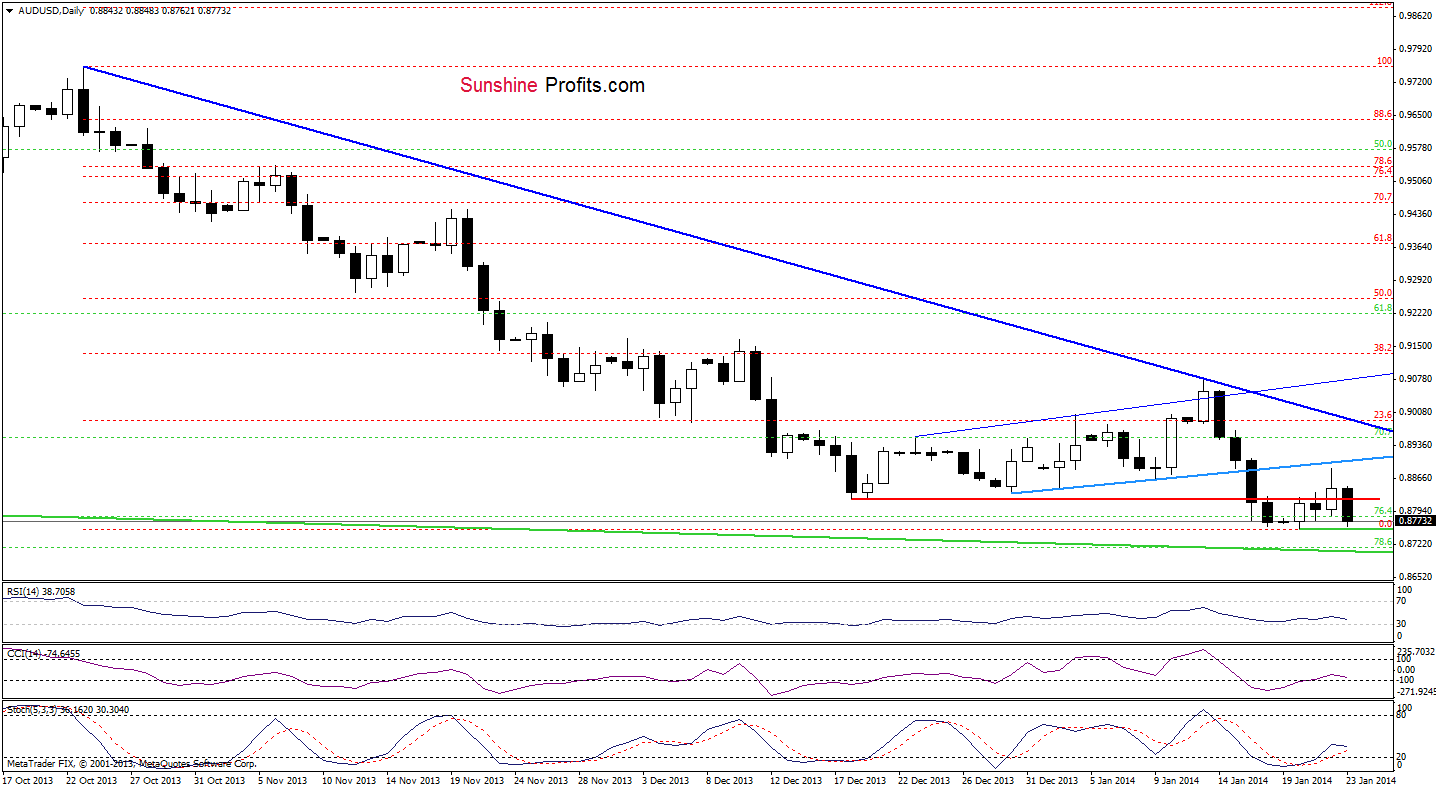1436x789 pixels.
Task: Click the red 0.0 Fibonacci level label
Action: [x=1386, y=523]
